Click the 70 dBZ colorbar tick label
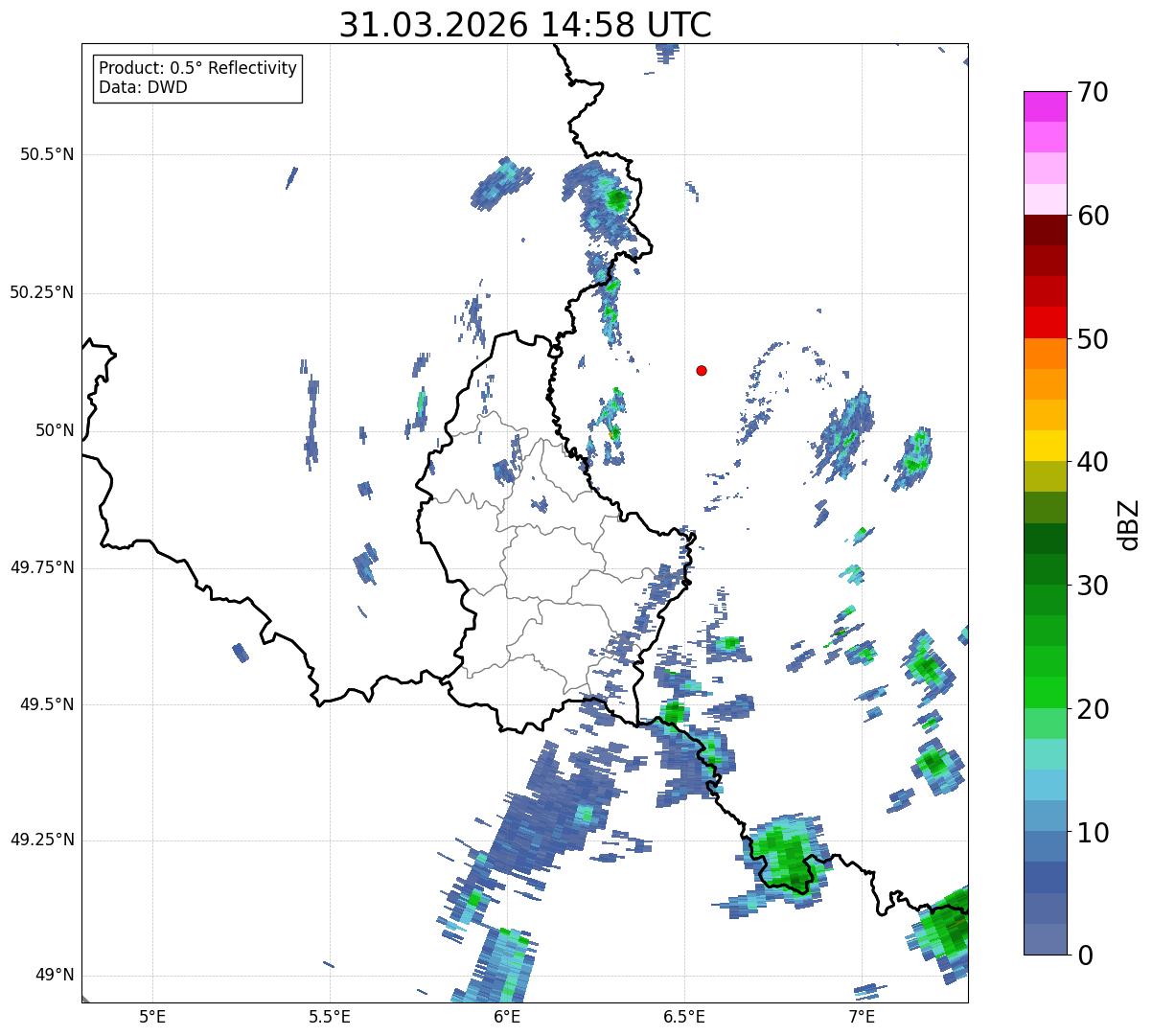 [1094, 92]
